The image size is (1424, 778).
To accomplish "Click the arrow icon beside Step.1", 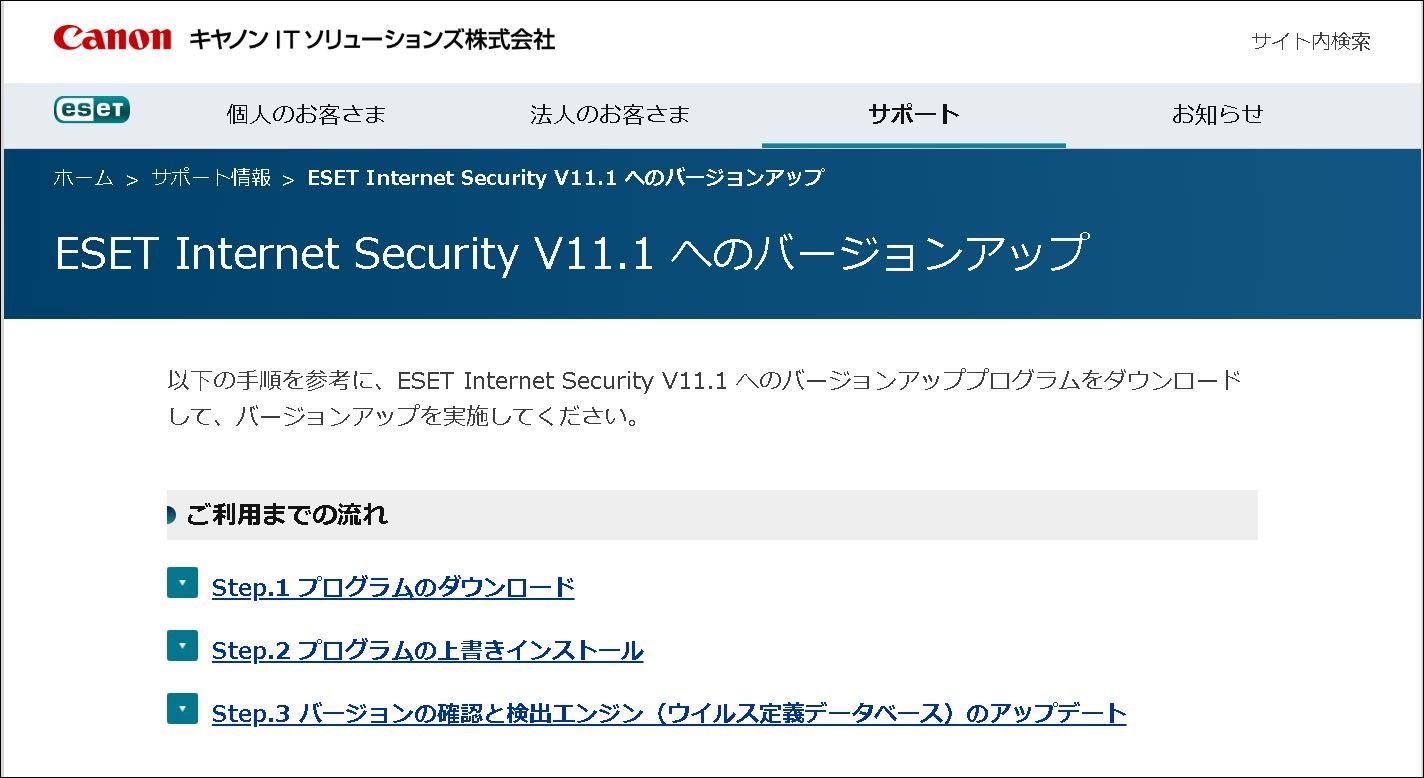I will point(182,582).
